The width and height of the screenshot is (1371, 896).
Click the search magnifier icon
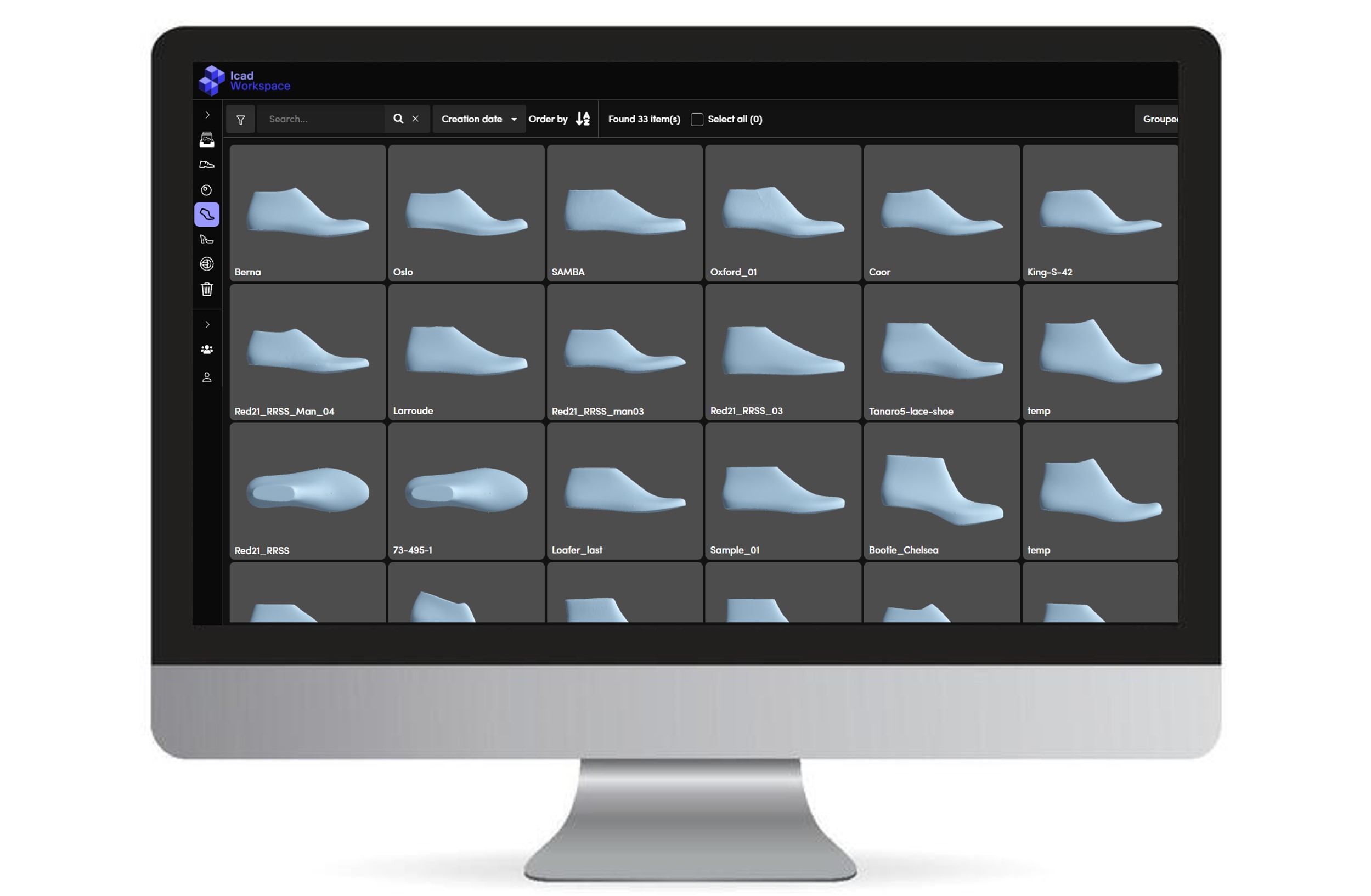(399, 119)
